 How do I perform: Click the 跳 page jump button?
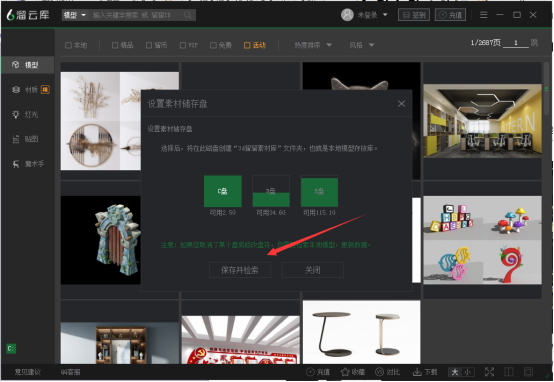[534, 43]
